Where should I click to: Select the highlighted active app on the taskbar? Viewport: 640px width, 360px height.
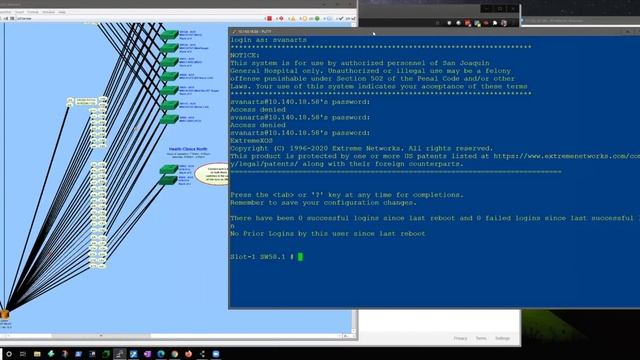click(120, 354)
